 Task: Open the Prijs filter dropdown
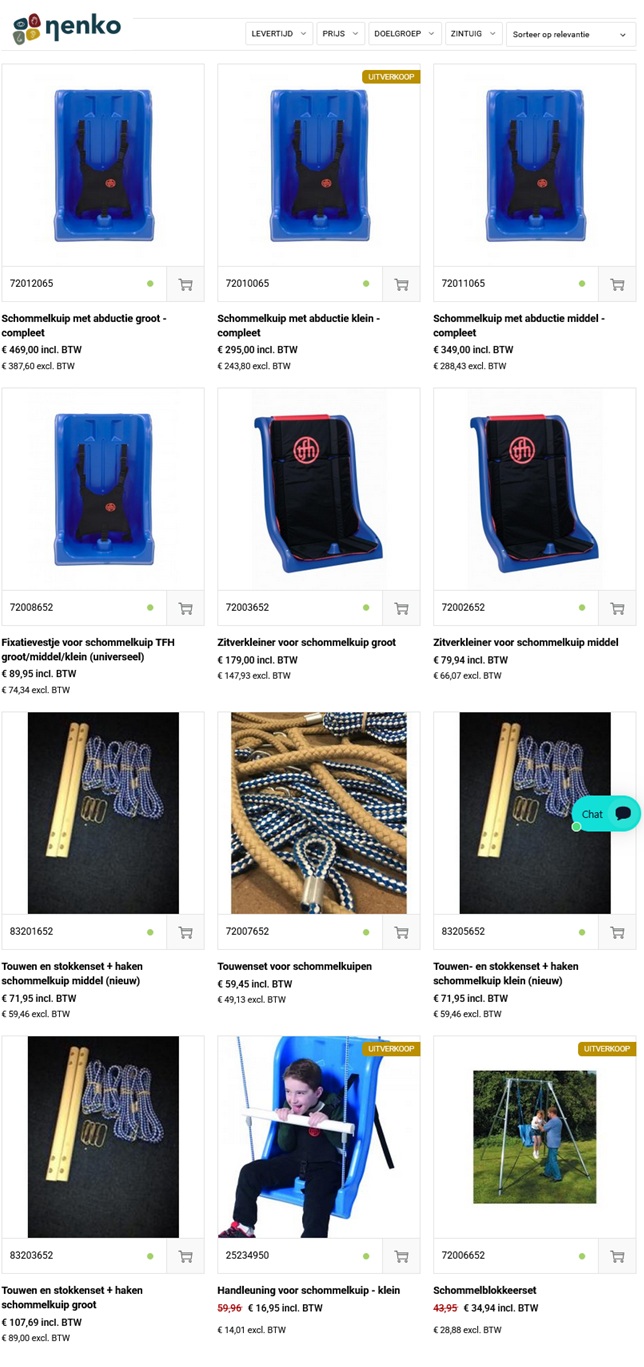tap(341, 34)
